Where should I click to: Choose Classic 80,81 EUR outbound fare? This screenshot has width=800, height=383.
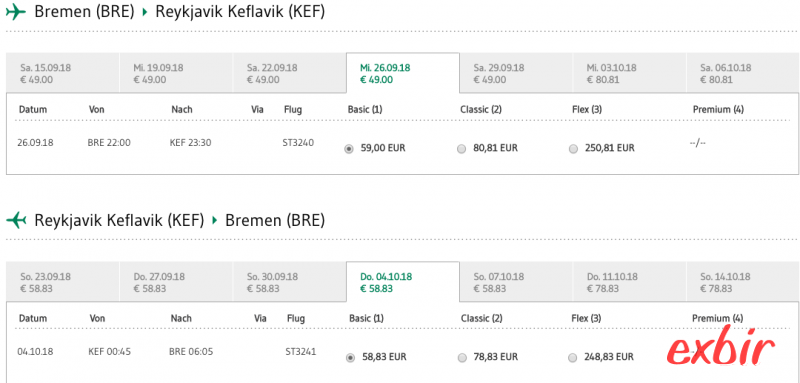[x=462, y=149]
